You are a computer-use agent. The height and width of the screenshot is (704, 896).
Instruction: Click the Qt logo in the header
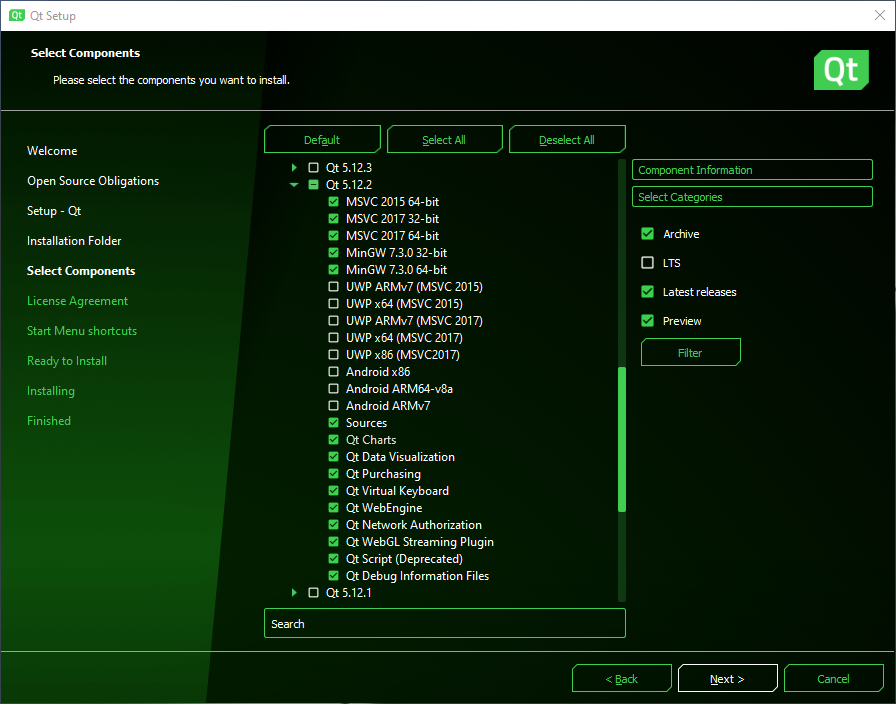[x=841, y=70]
